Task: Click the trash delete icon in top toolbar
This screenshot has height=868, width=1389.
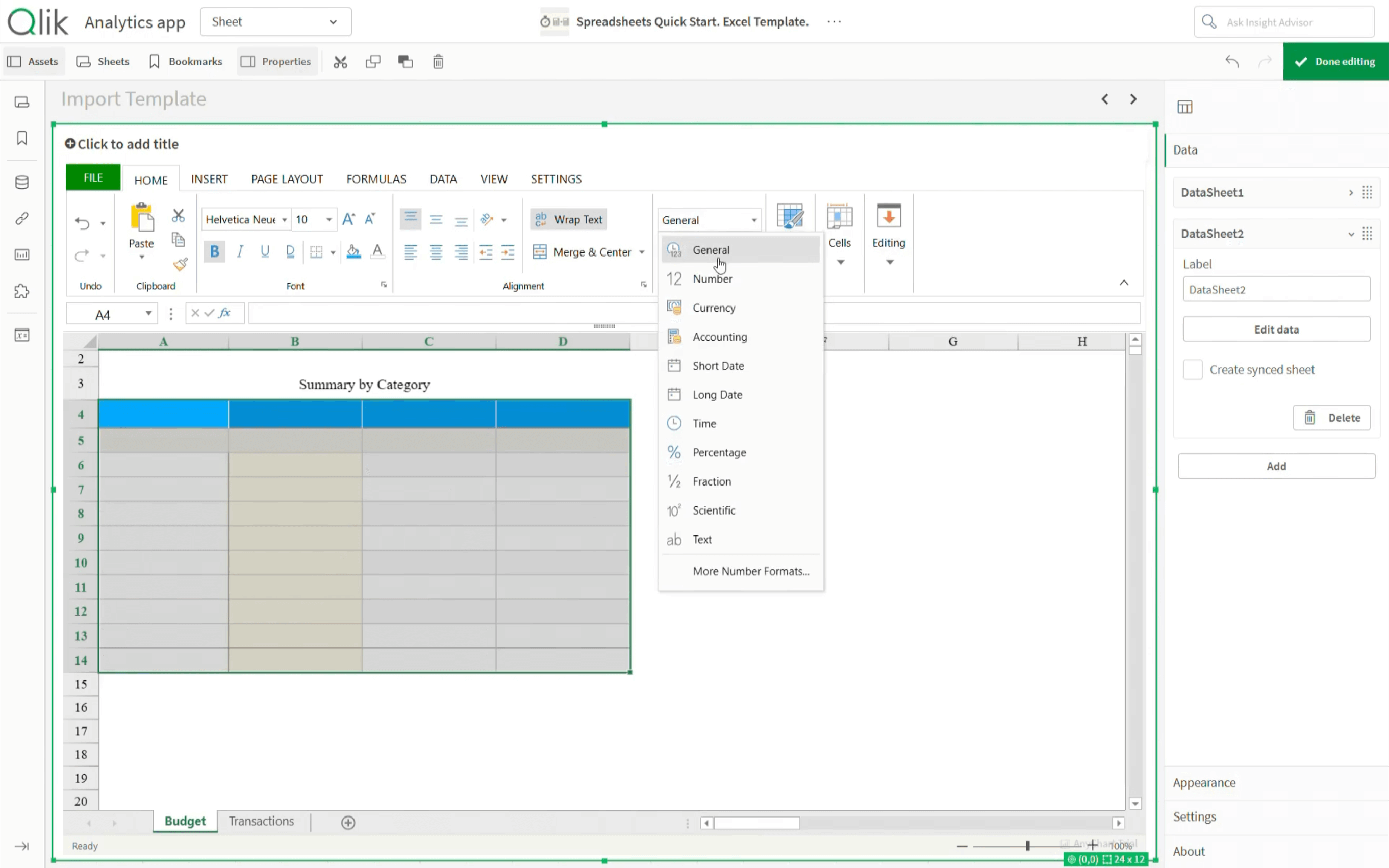Action: (438, 61)
